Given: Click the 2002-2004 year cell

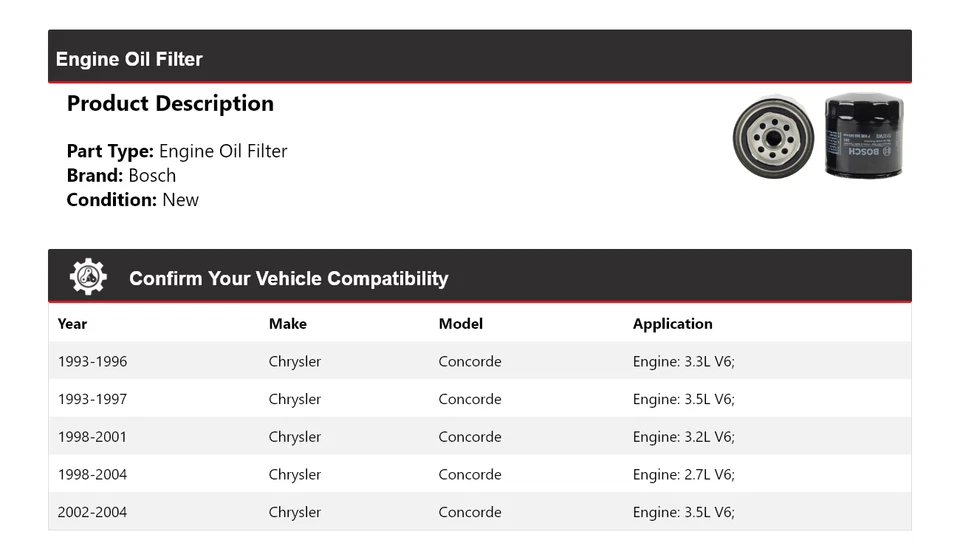Looking at the screenshot, I should coord(93,512).
